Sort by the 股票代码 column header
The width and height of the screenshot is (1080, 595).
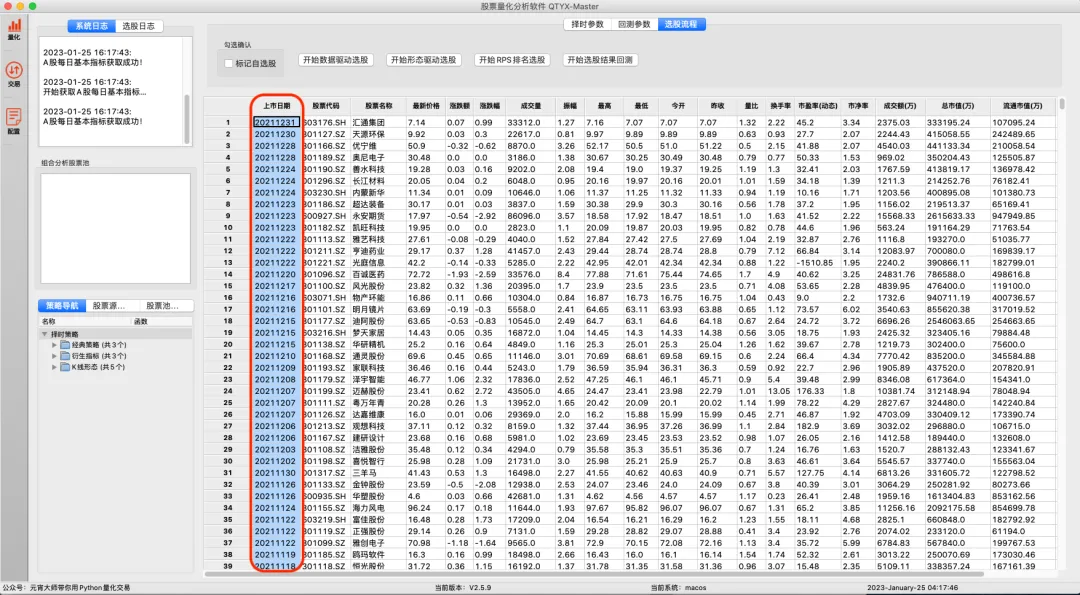pos(326,106)
